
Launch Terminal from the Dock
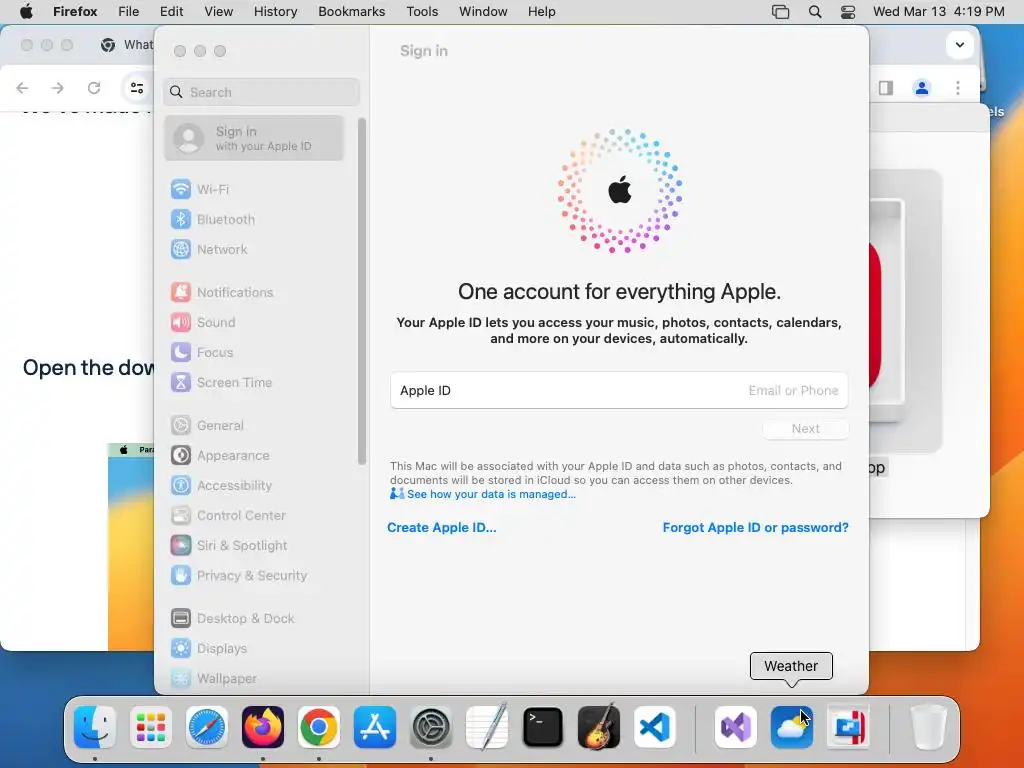[543, 727]
